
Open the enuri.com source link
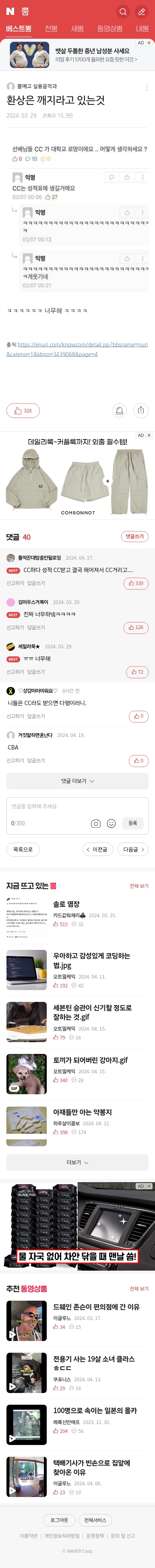[77, 349]
